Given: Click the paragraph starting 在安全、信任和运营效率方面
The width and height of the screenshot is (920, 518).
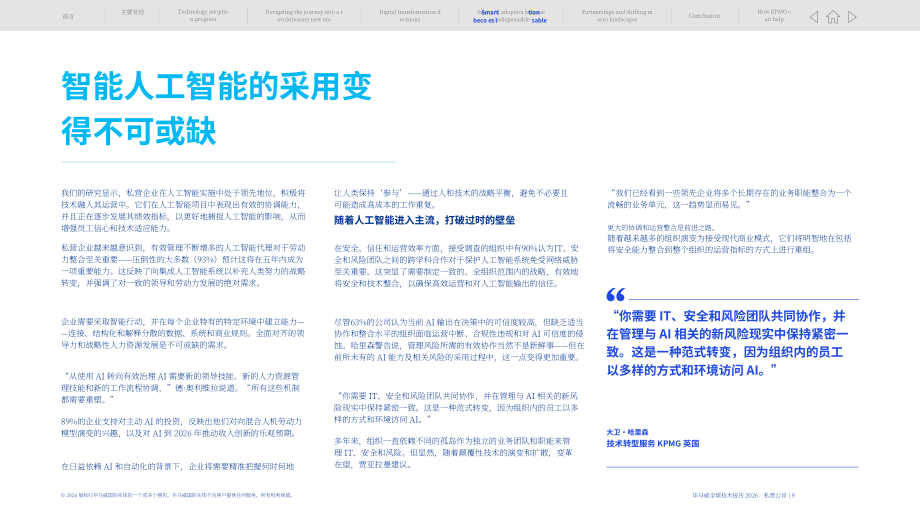Looking at the screenshot, I should (x=456, y=266).
